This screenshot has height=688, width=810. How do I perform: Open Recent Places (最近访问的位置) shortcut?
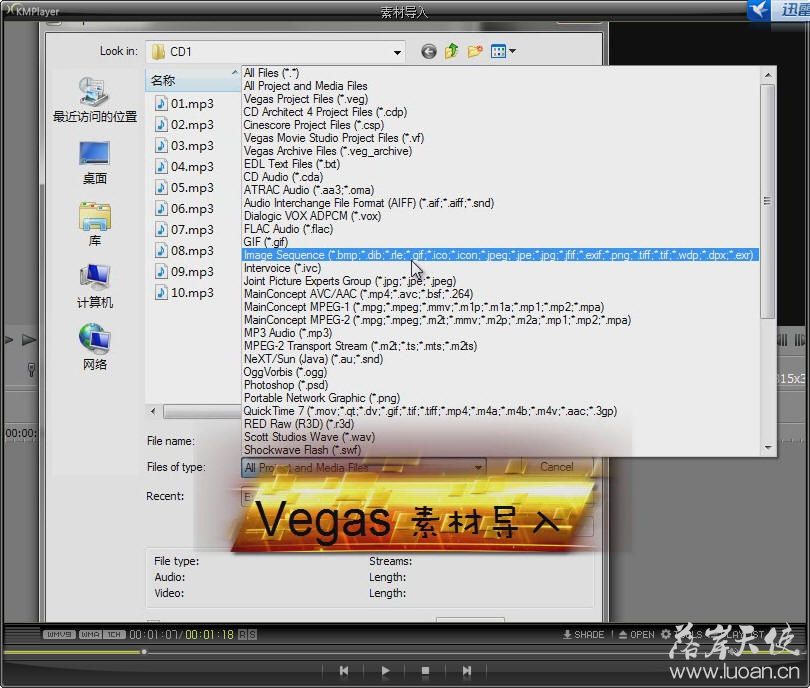[95, 100]
